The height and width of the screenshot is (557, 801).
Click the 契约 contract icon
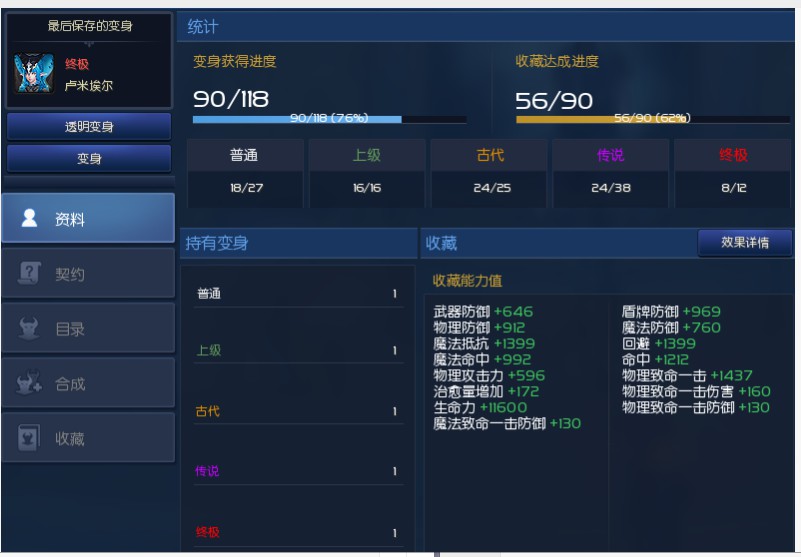click(x=30, y=273)
